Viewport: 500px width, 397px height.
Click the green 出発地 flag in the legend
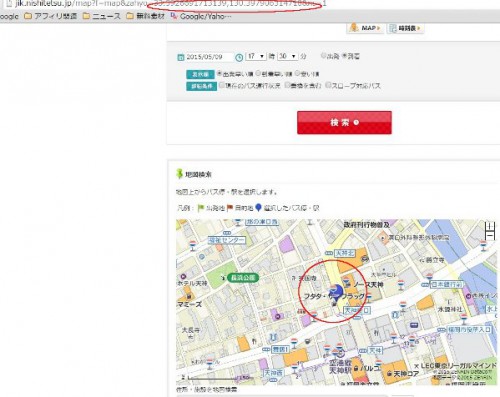tap(200, 208)
